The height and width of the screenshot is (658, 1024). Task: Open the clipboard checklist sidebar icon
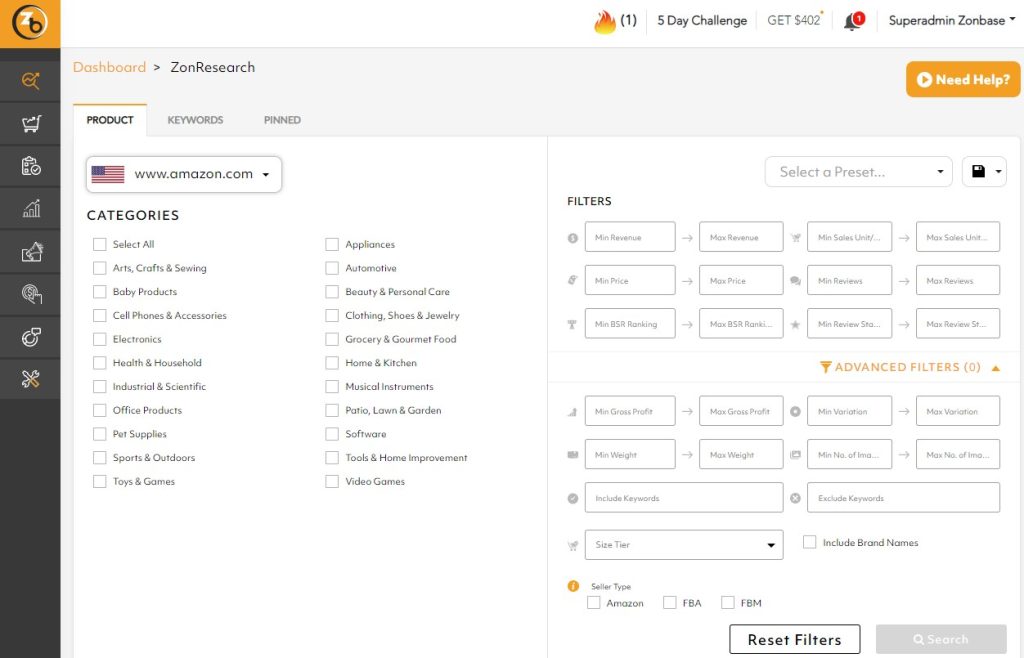pyautogui.click(x=30, y=166)
